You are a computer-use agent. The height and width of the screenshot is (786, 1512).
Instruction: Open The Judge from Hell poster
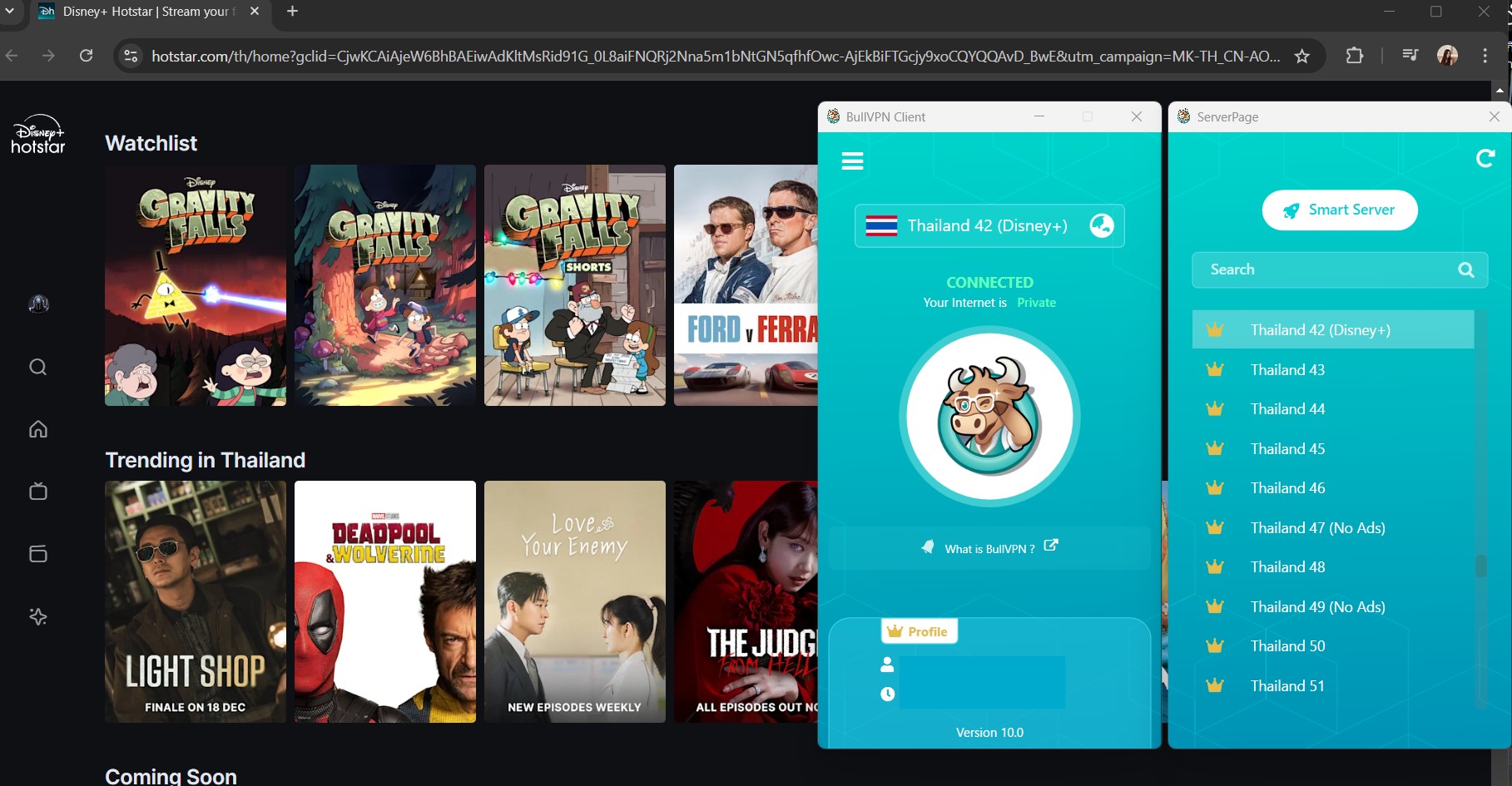click(746, 601)
